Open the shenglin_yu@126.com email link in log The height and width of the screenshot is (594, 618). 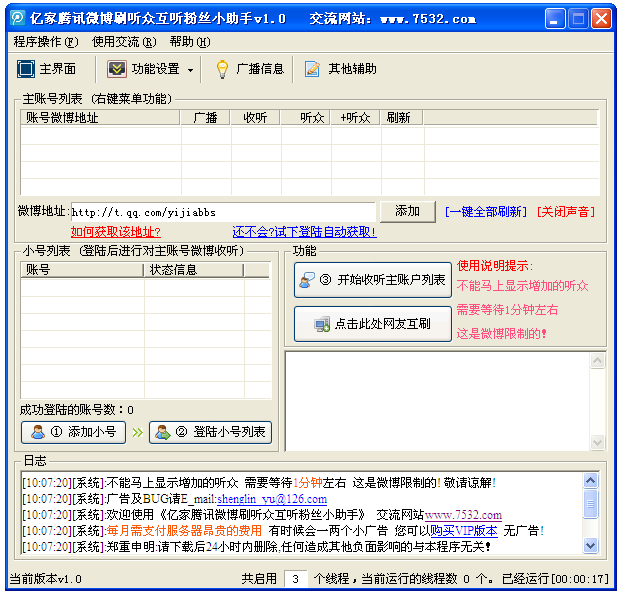[x=272, y=499]
